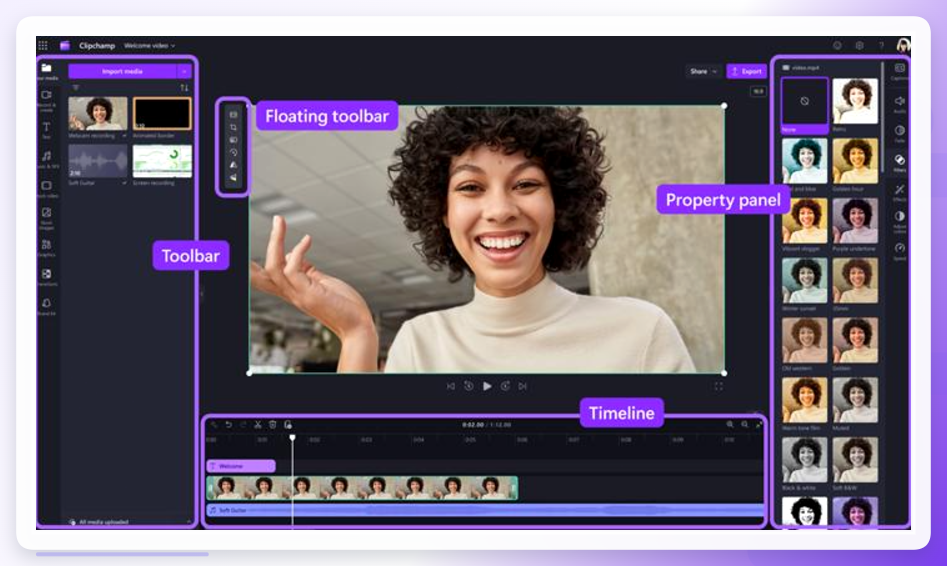The height and width of the screenshot is (566, 947).
Task: Open the Filters tab in property panel
Action: (x=899, y=162)
